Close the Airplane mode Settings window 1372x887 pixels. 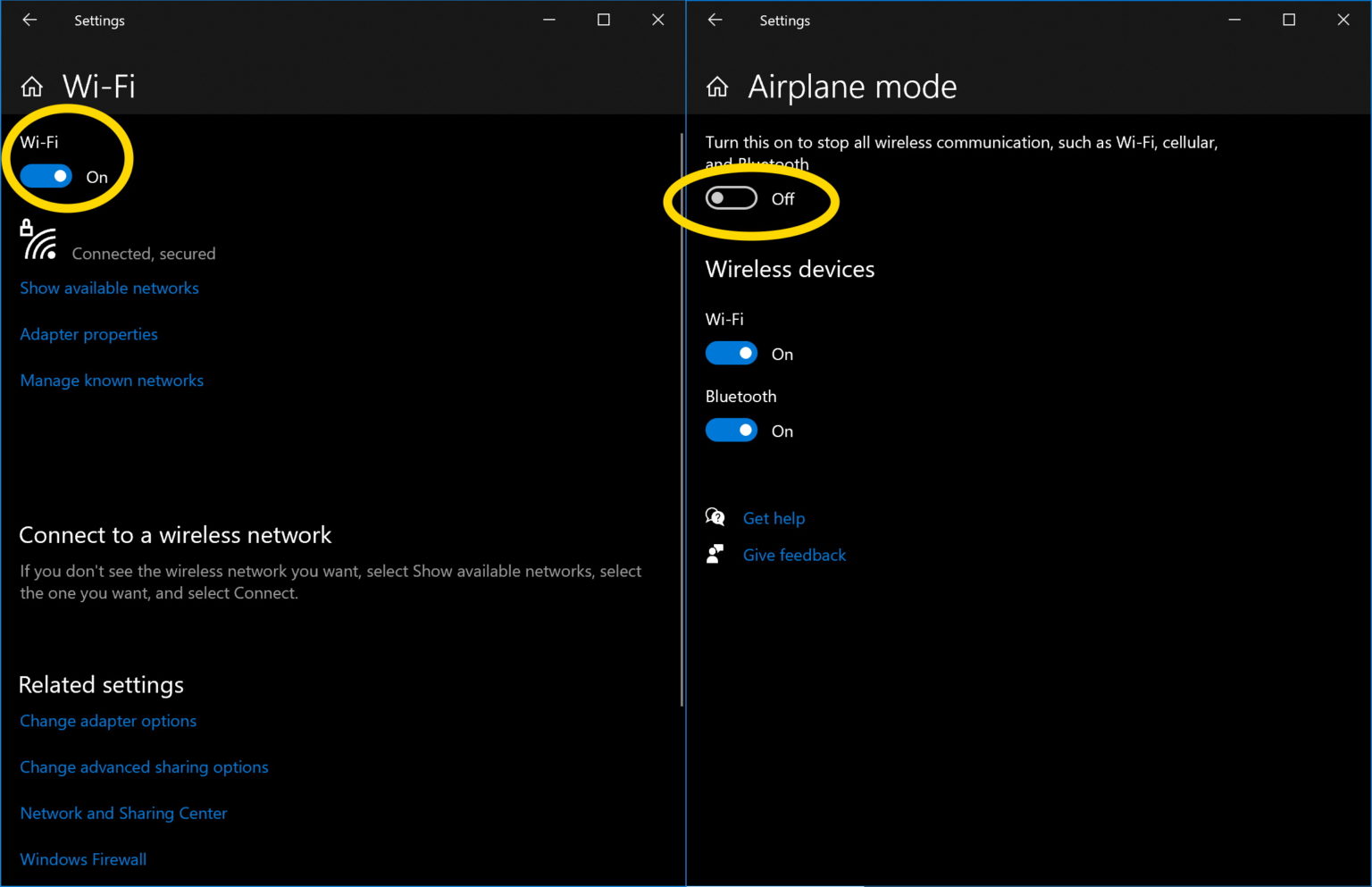[1343, 20]
